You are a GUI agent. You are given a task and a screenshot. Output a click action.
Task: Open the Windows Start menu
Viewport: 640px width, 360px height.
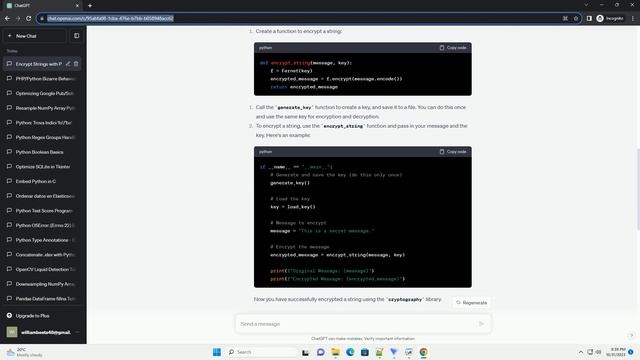(217, 352)
